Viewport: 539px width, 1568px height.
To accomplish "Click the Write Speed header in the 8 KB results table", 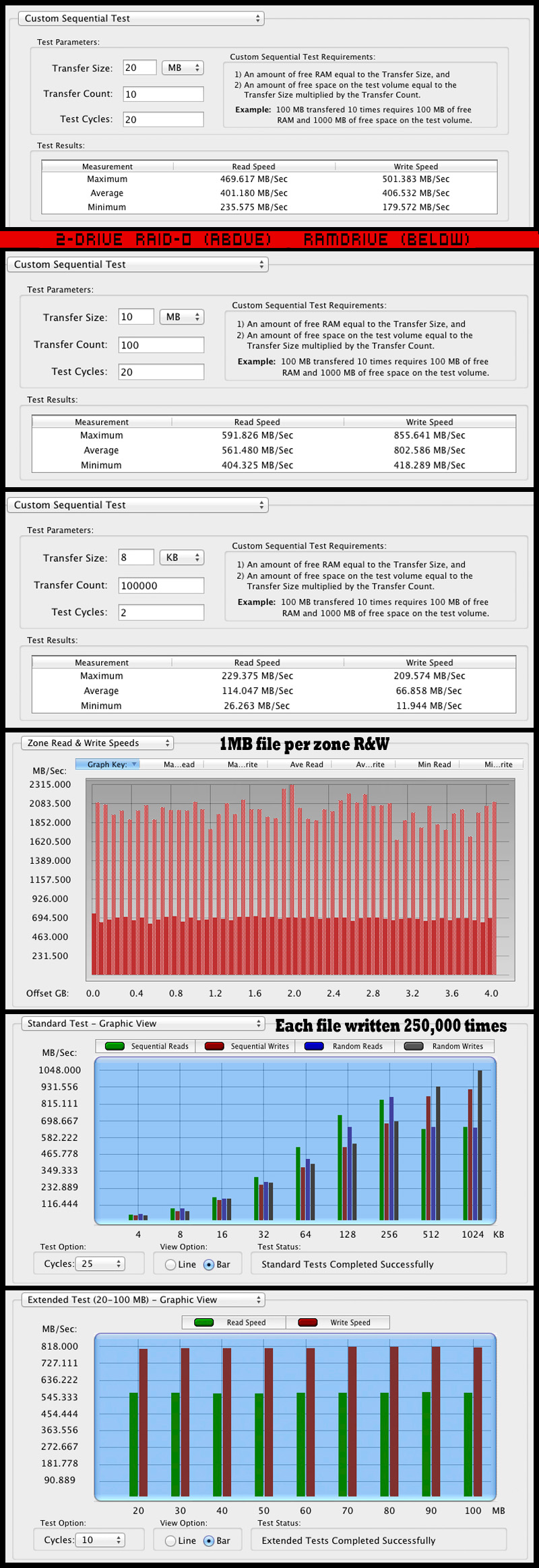I will coord(430,663).
